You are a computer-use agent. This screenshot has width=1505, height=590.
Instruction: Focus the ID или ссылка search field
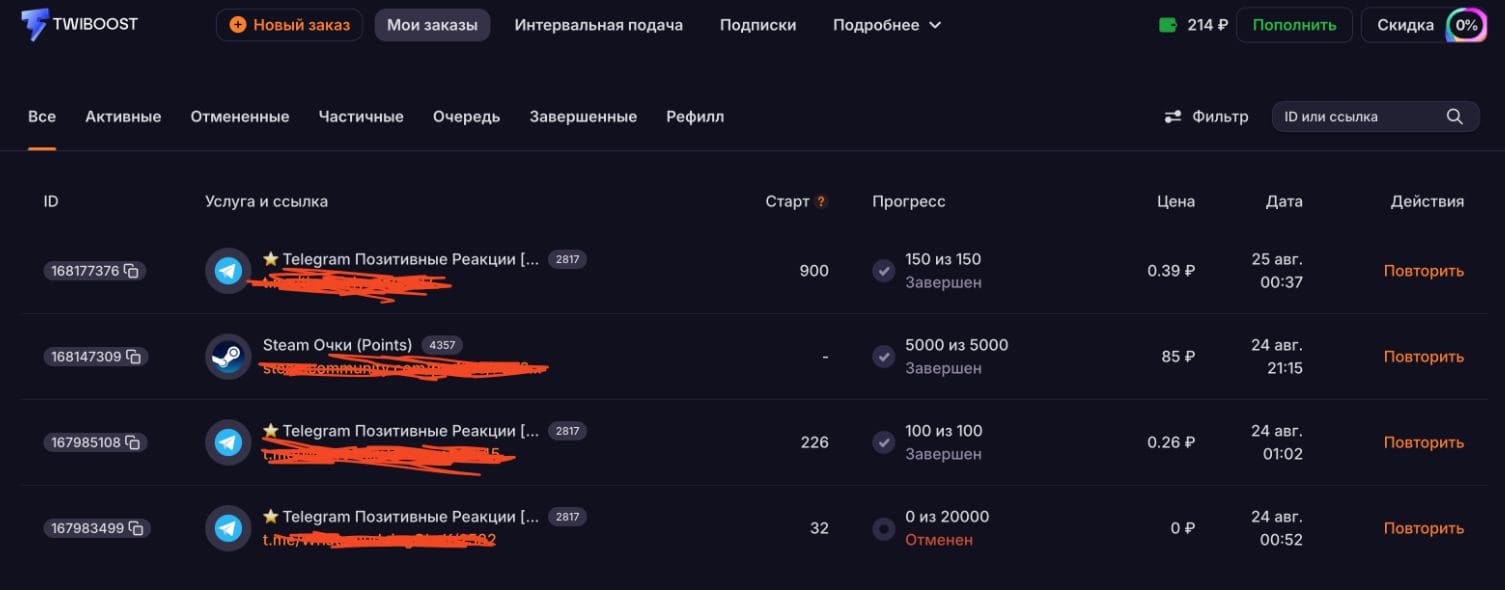1375,117
